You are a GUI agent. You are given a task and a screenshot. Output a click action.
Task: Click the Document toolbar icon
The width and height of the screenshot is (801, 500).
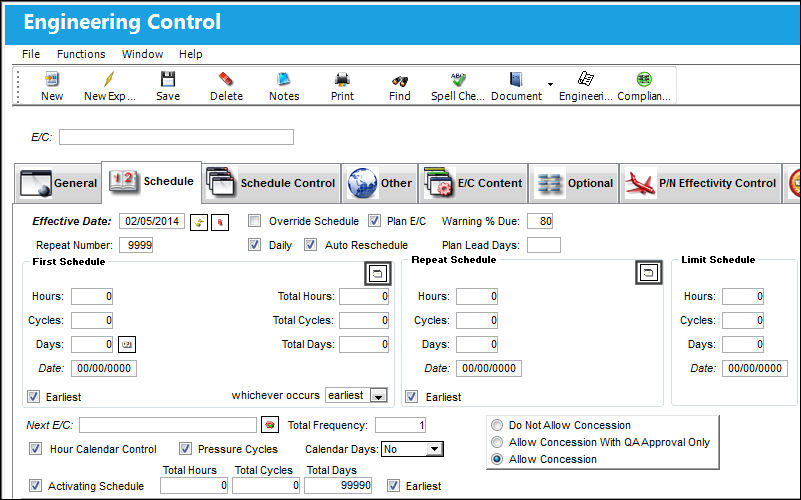point(516,79)
